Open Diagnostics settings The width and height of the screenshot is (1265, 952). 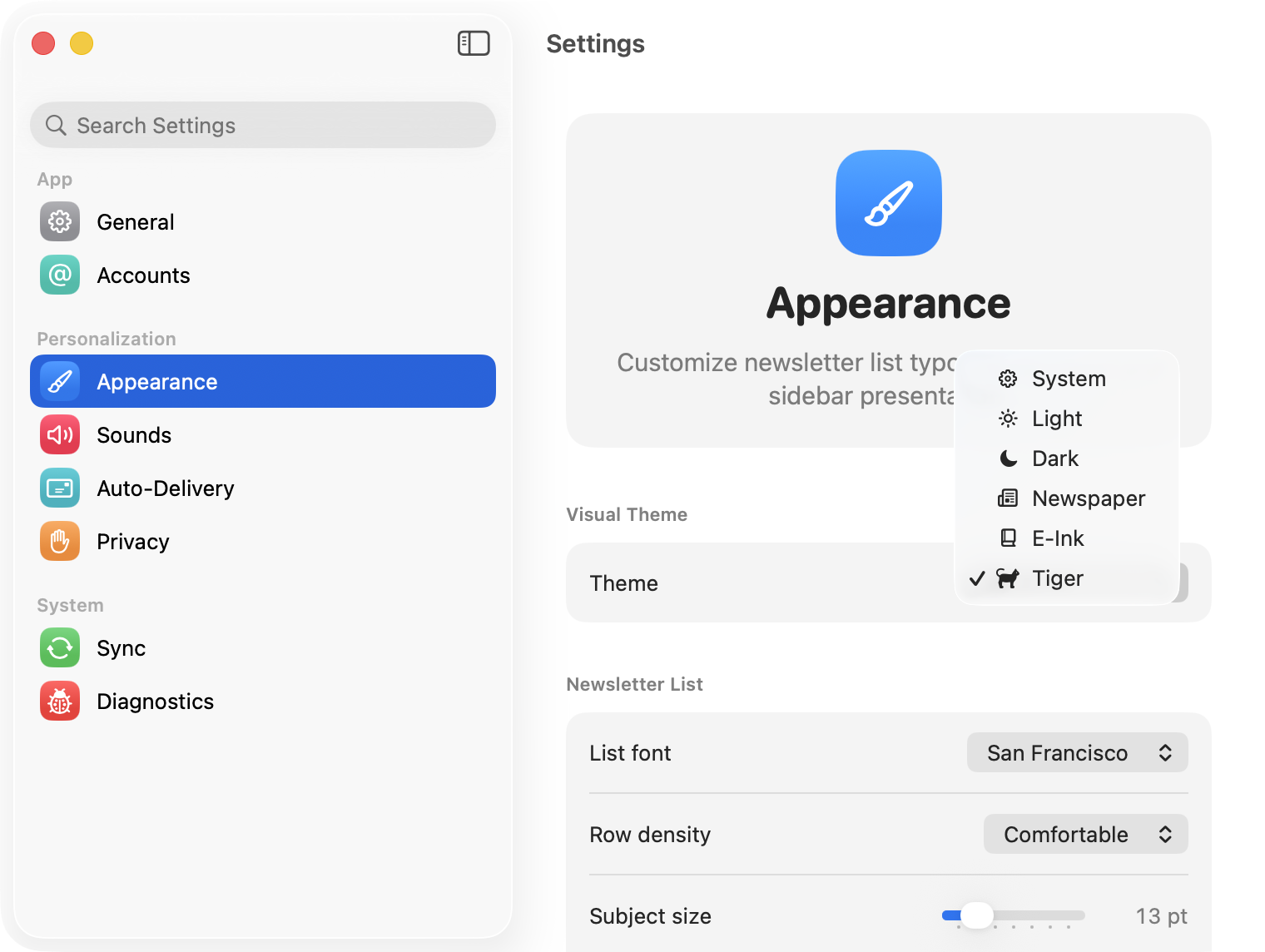pos(155,701)
